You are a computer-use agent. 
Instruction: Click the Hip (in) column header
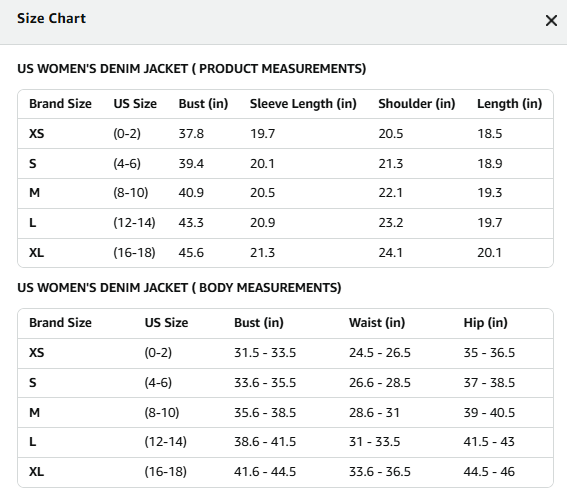pos(486,323)
